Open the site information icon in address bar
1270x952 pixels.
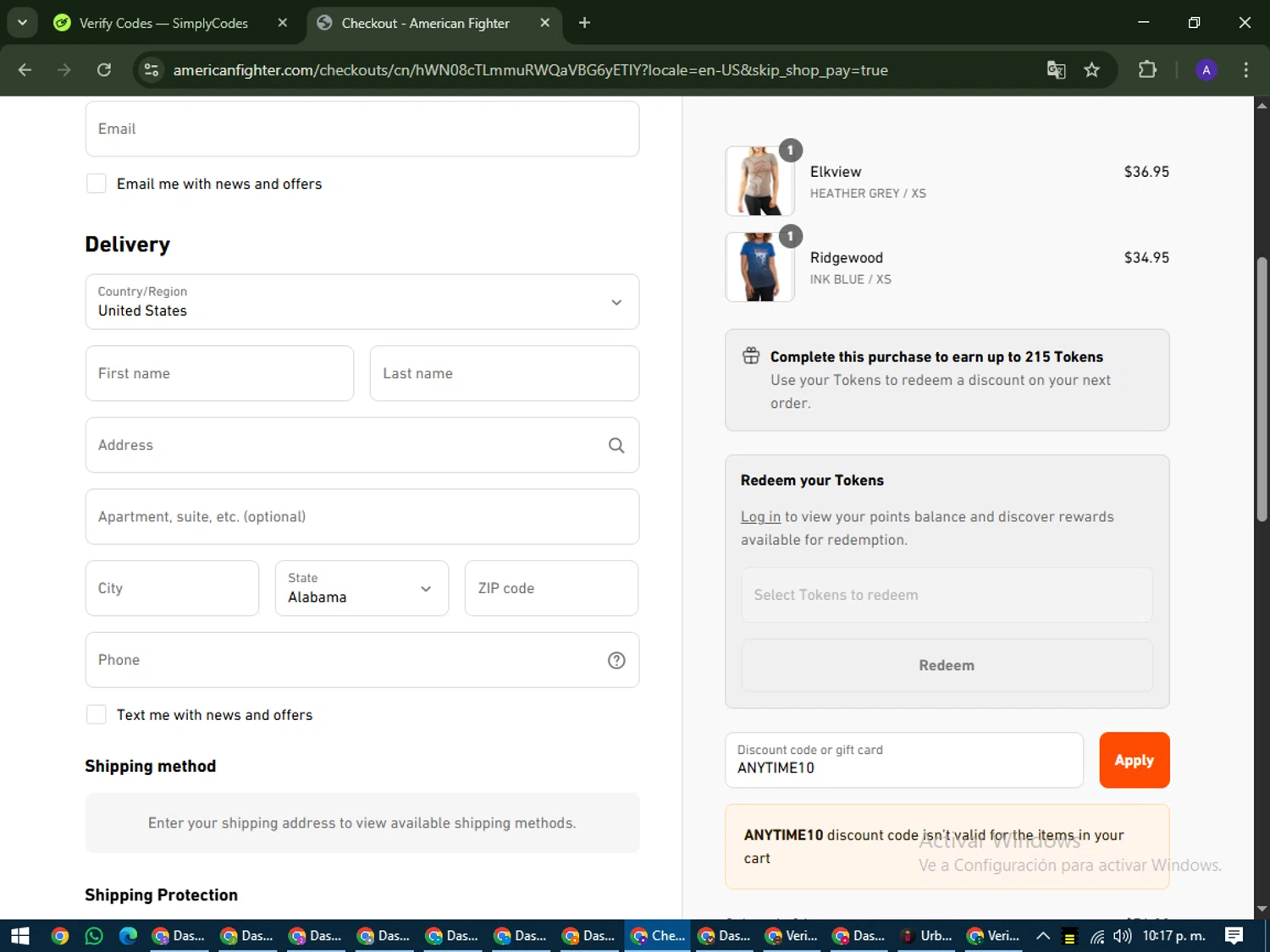click(x=152, y=70)
